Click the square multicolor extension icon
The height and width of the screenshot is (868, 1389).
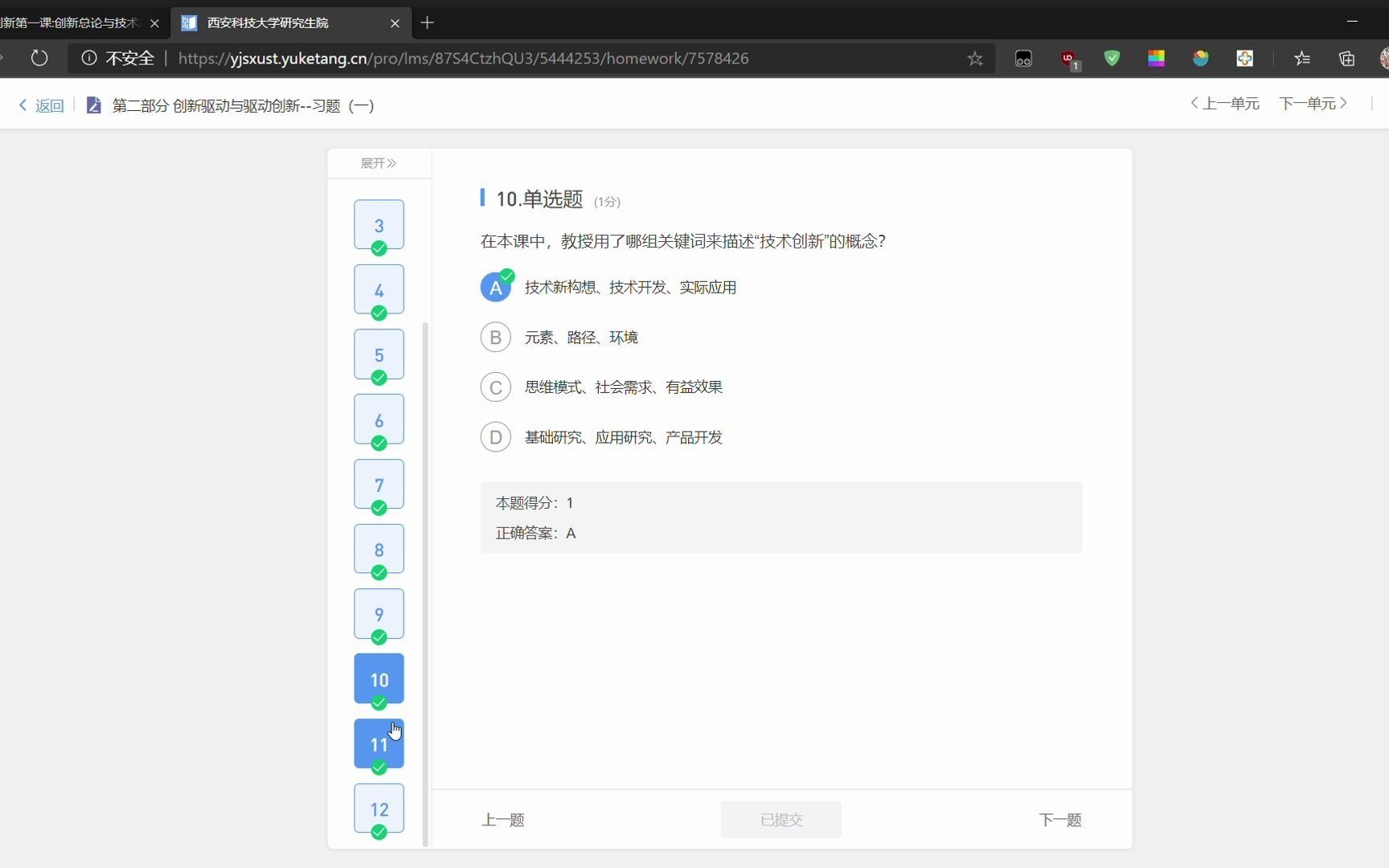coord(1245,58)
